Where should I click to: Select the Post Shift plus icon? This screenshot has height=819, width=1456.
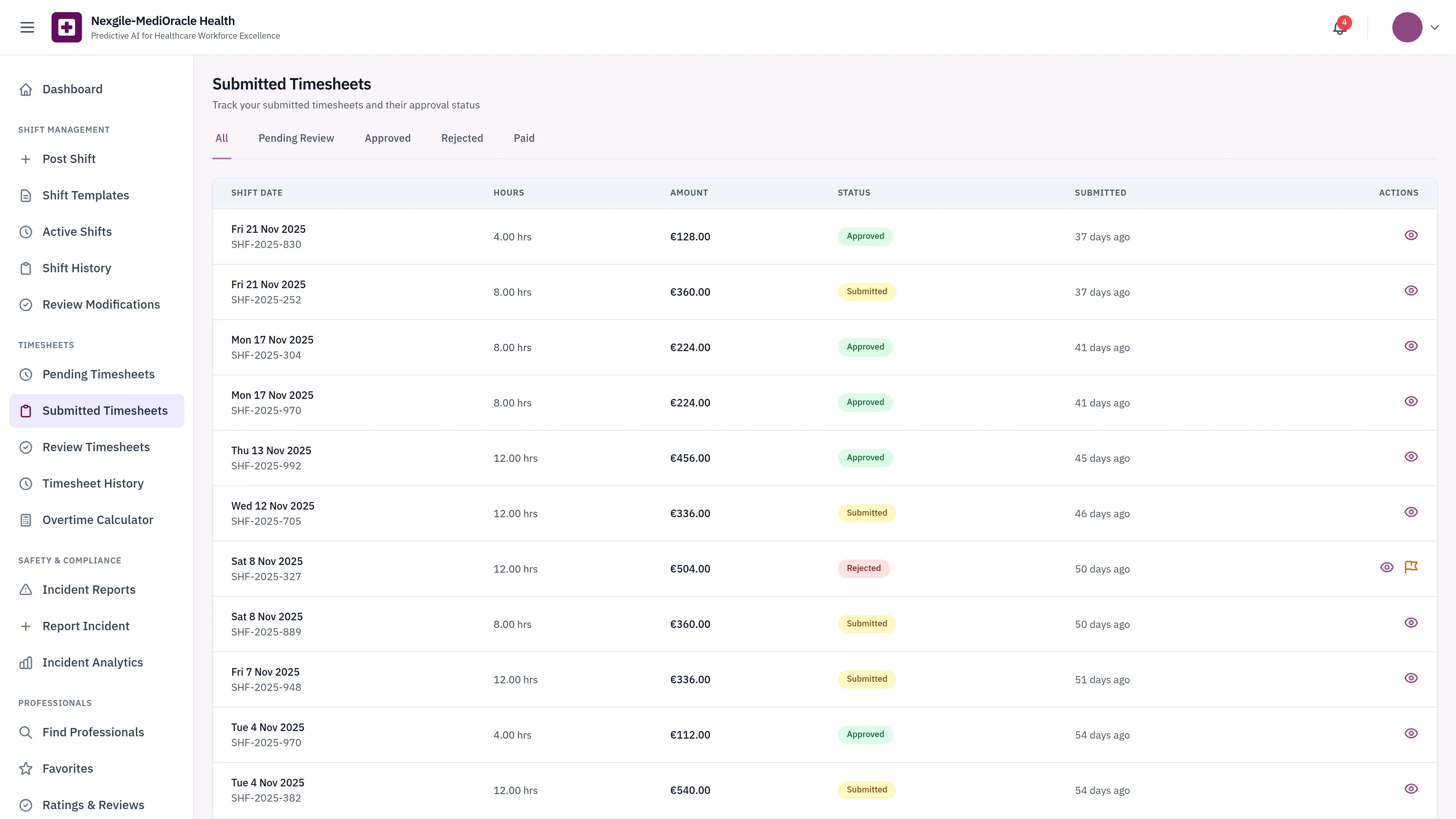(26, 159)
